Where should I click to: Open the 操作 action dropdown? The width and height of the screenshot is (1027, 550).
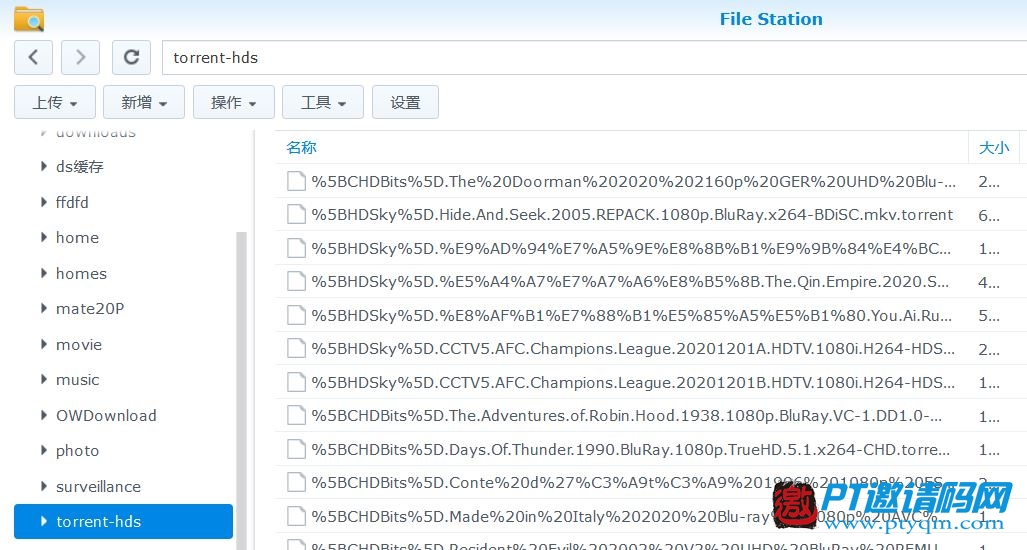coord(234,102)
